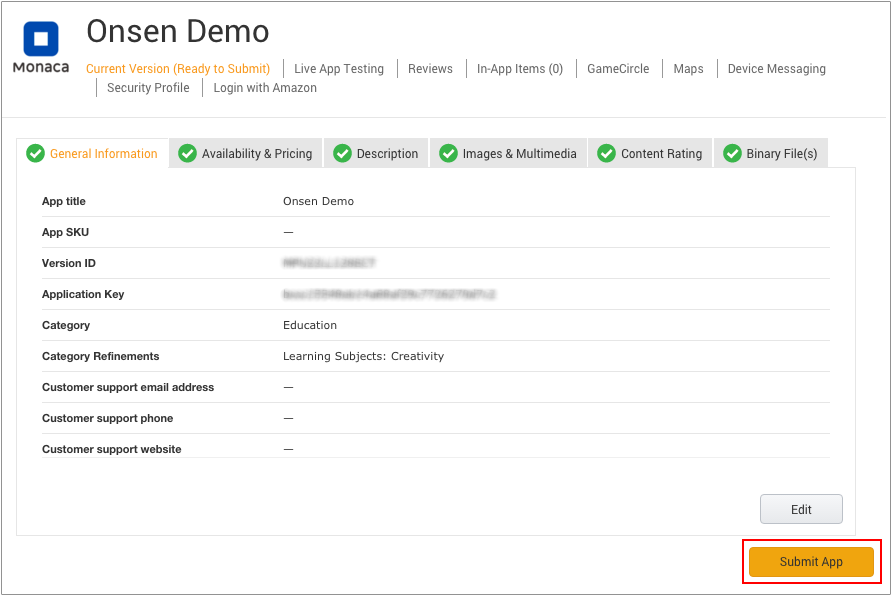Click the green check icon beside Images & Multimedia

(x=448, y=153)
